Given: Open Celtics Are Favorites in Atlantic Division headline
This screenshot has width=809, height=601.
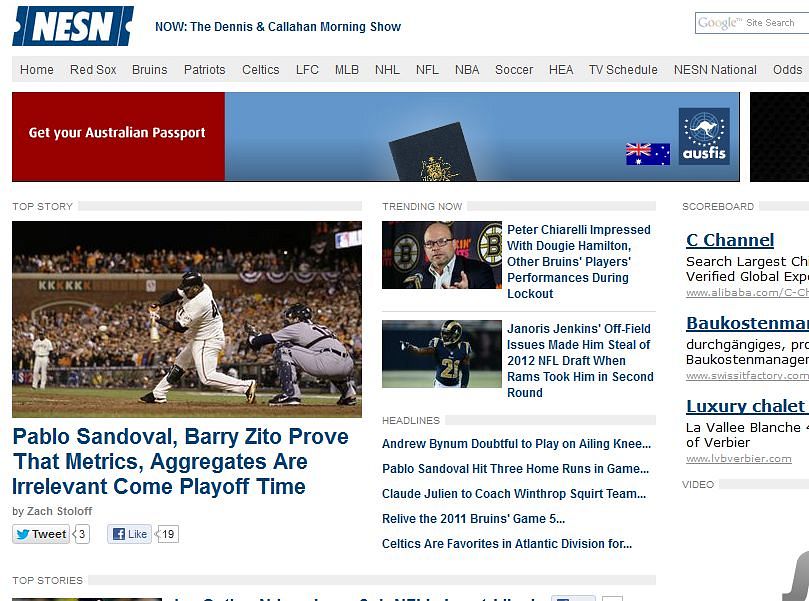Looking at the screenshot, I should click(507, 544).
